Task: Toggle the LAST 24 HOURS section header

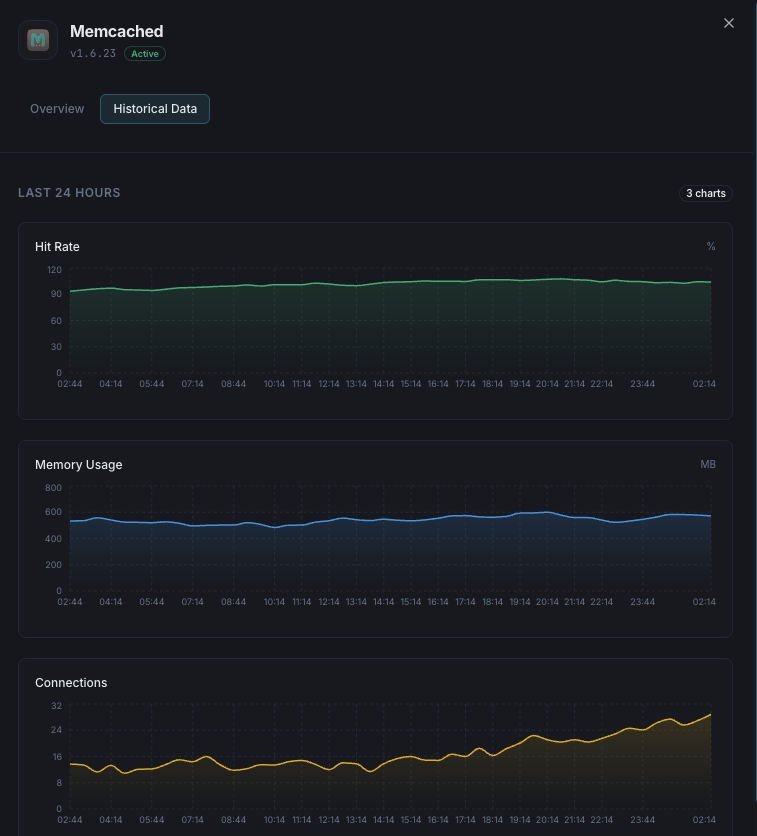Action: [x=69, y=192]
